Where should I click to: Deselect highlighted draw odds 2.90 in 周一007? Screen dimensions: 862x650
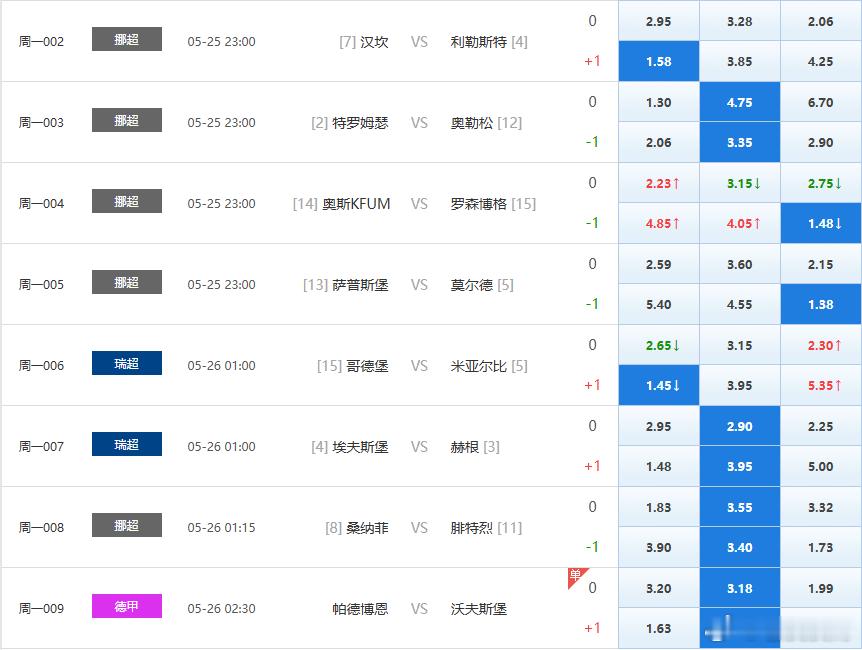[x=739, y=426]
